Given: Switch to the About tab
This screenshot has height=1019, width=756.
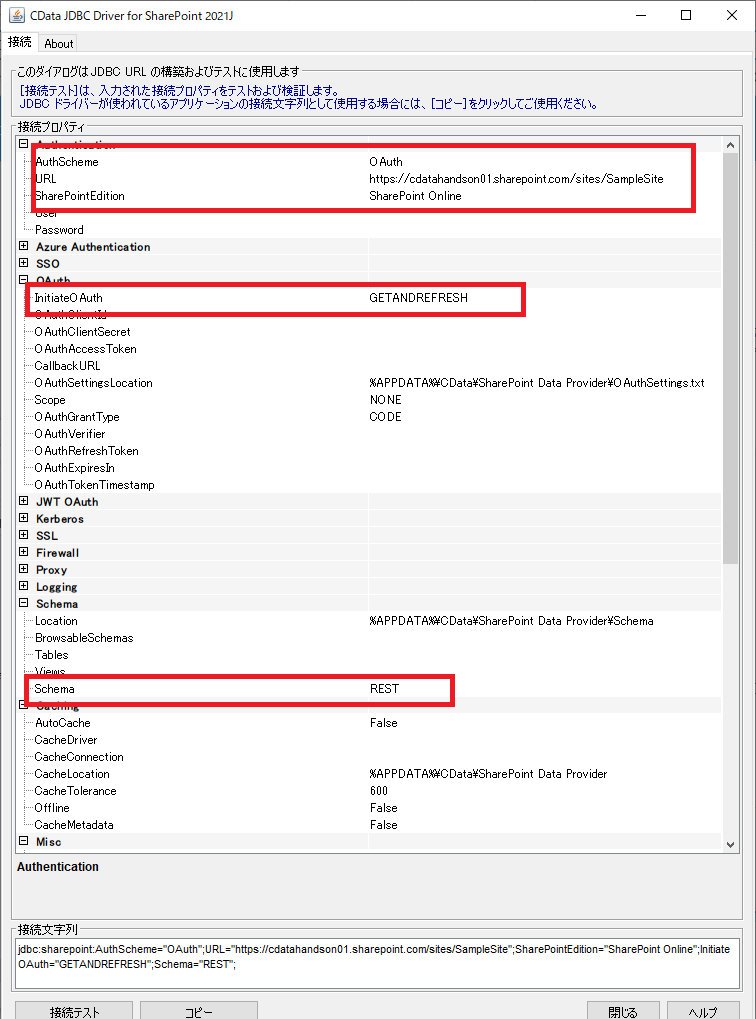Looking at the screenshot, I should pyautogui.click(x=59, y=44).
